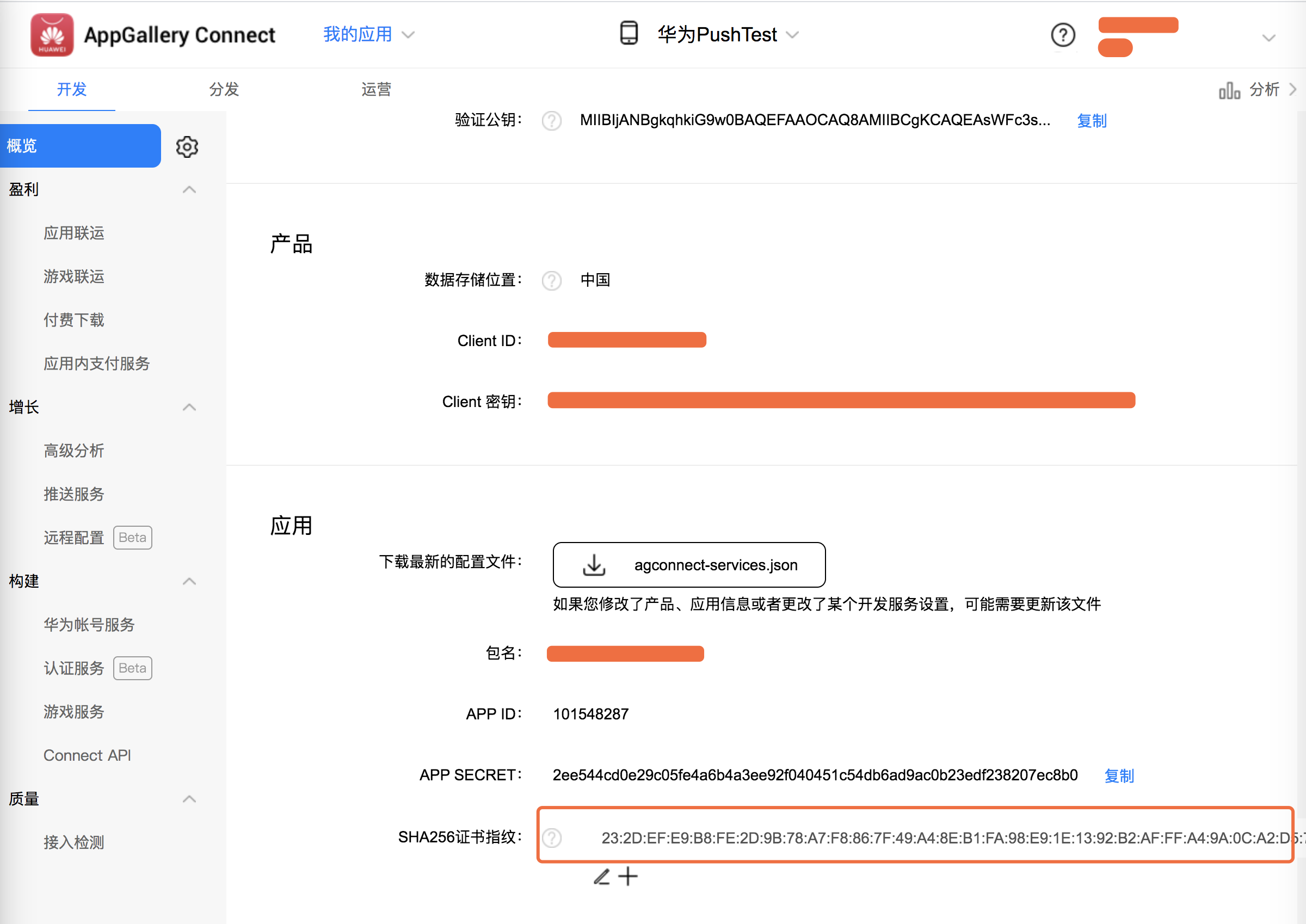This screenshot has height=924, width=1306.
Task: Open the 我的应用 dropdown menu
Action: [x=368, y=35]
